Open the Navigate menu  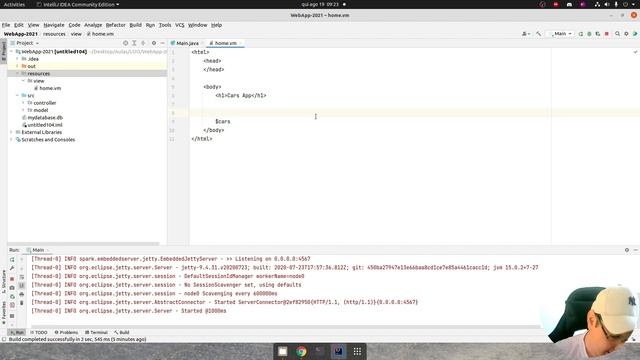(x=54, y=25)
